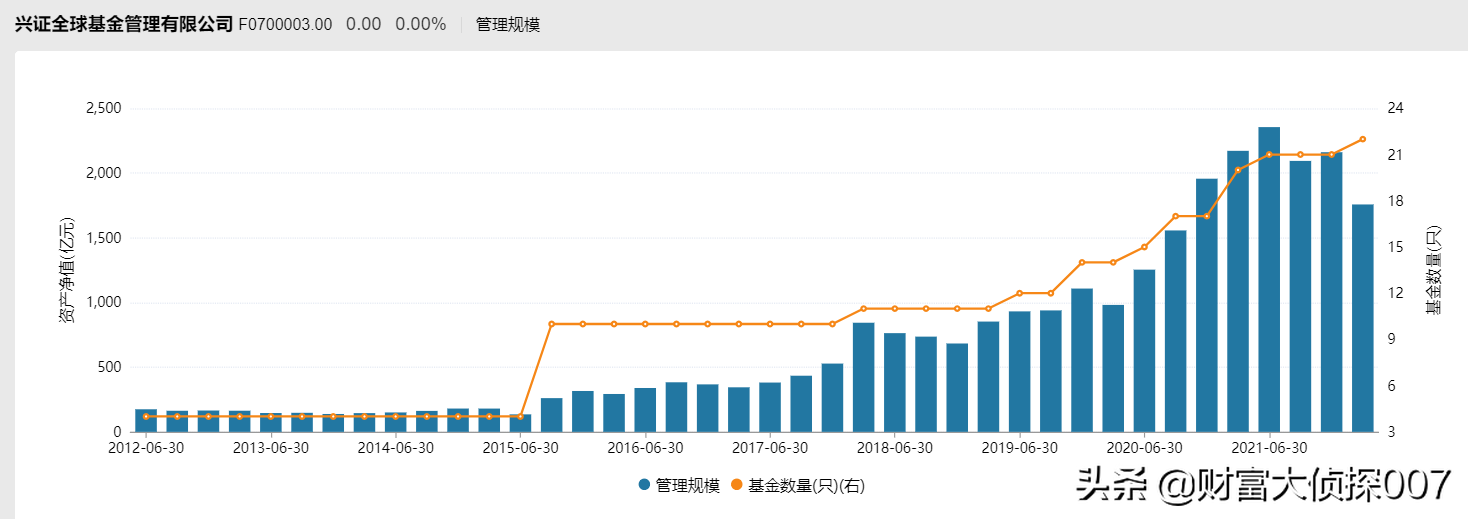This screenshot has height=519, width=1468.
Task: Click orange line point above 2021-06-30 bar
Action: tap(1269, 154)
